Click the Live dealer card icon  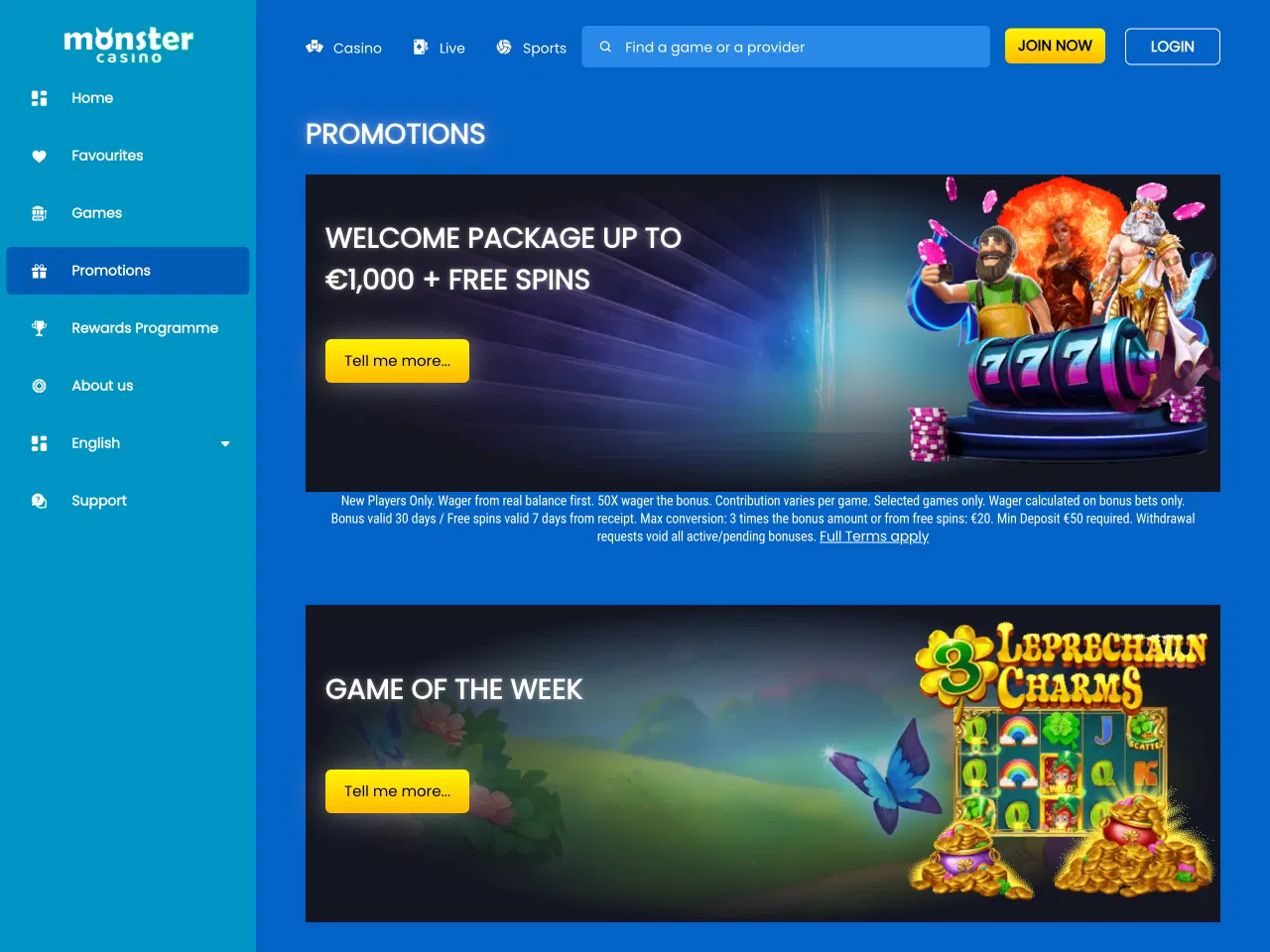(421, 47)
